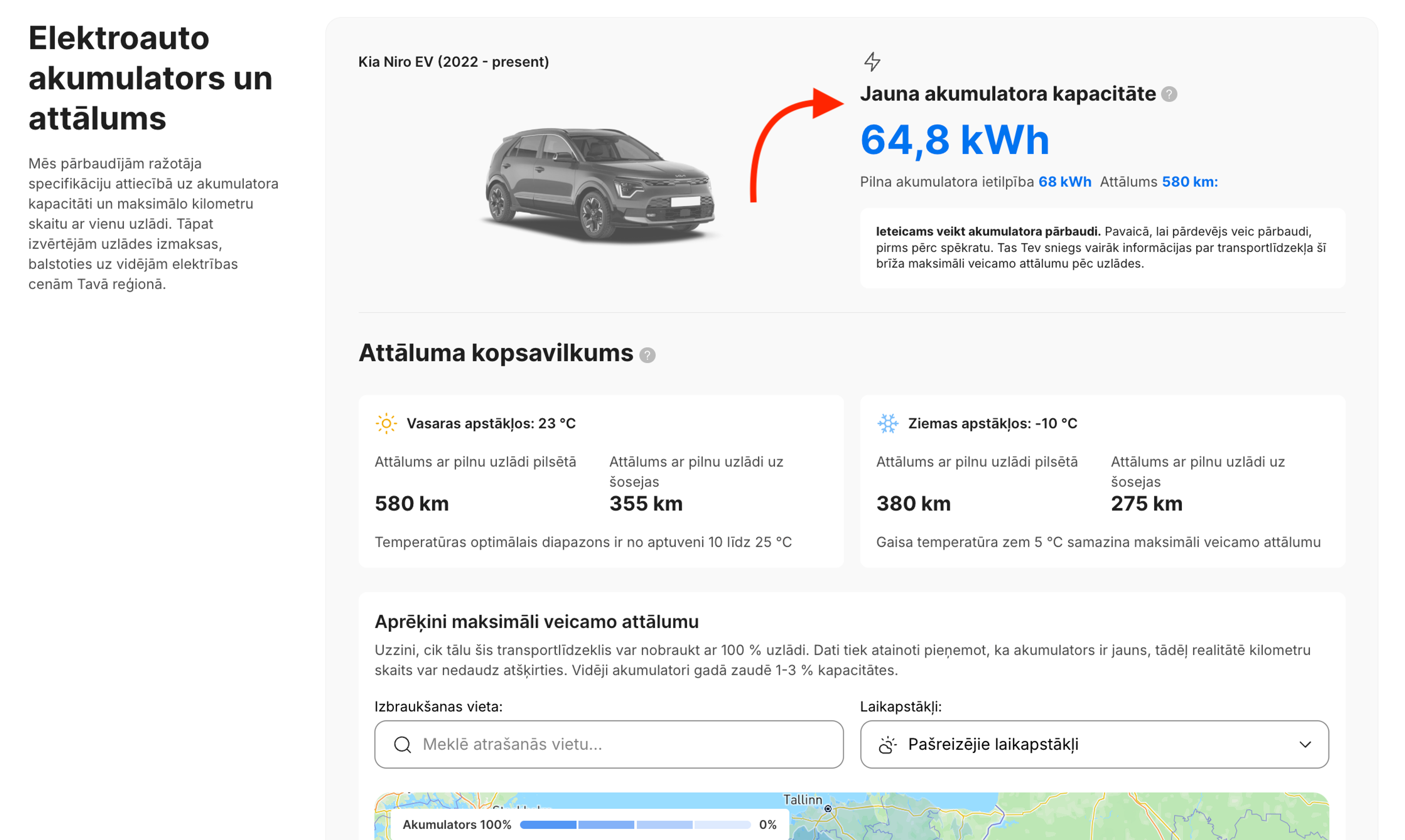1405x840 pixels.
Task: Click the 68 kWh full capacity value
Action: pyautogui.click(x=1064, y=182)
